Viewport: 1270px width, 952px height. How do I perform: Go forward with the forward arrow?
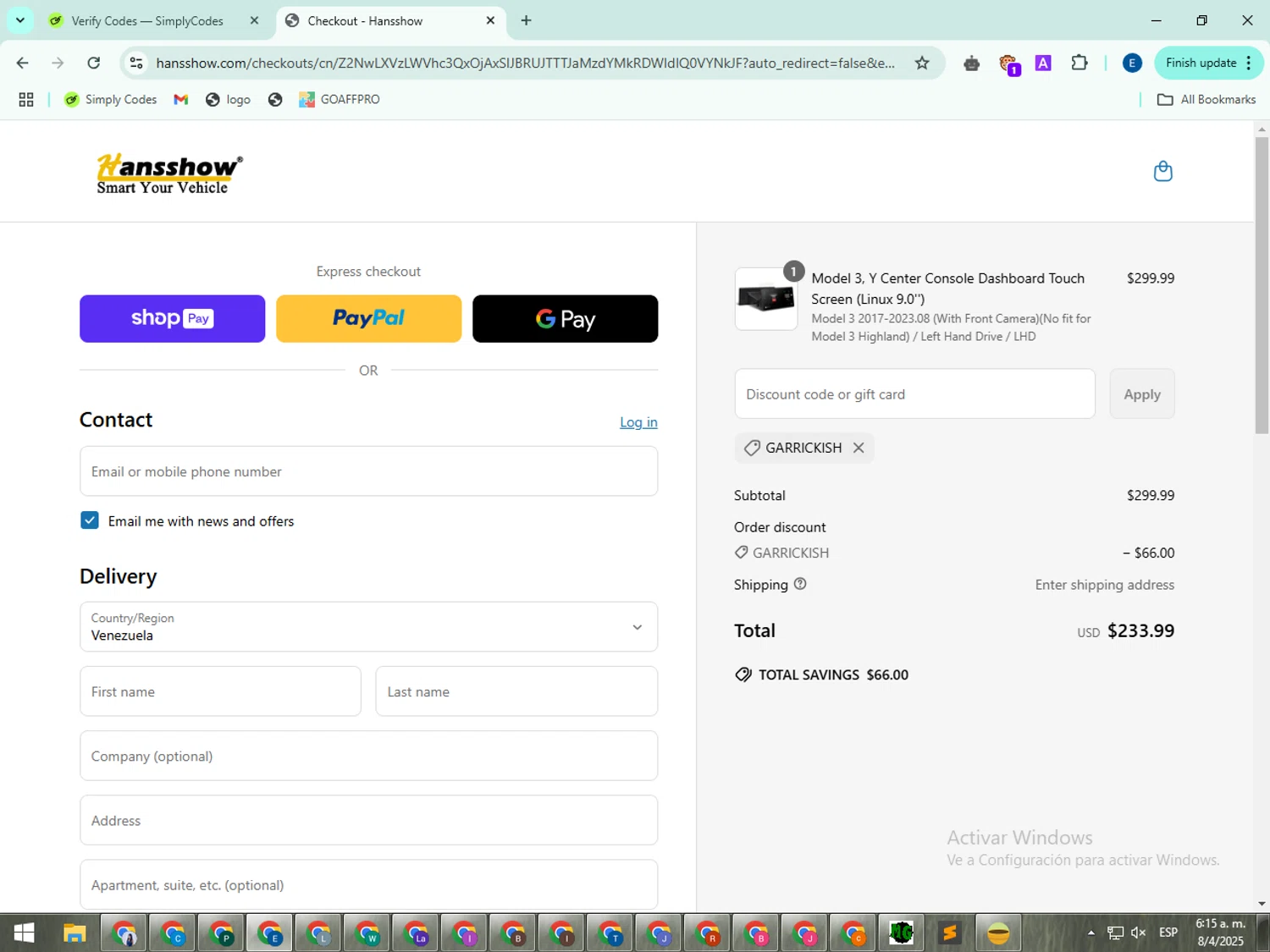click(58, 63)
